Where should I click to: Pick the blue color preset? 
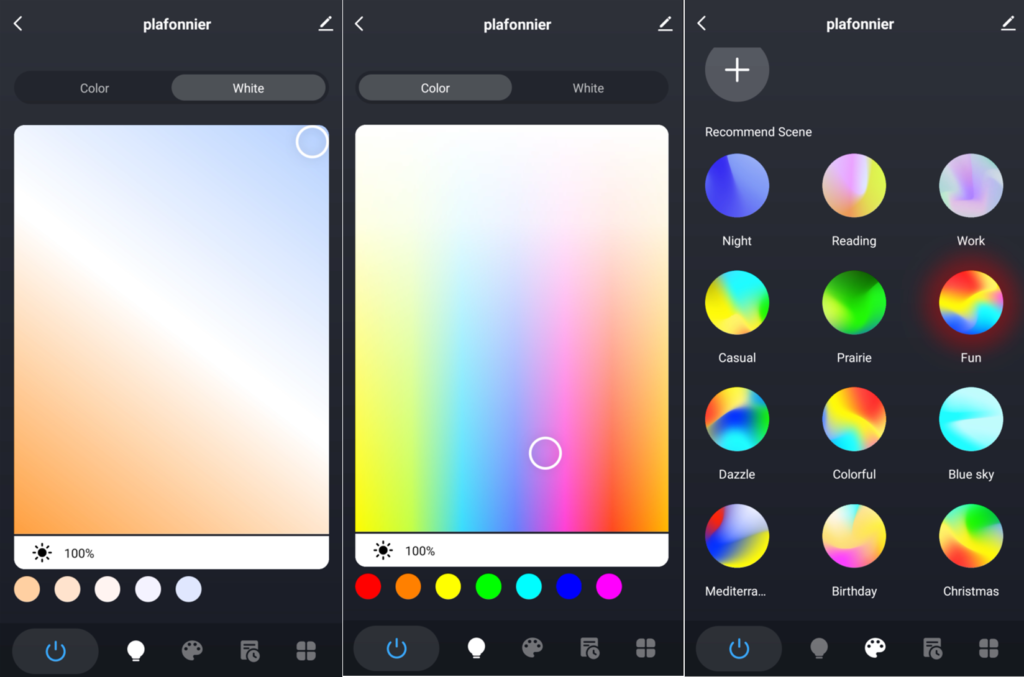[x=569, y=586]
